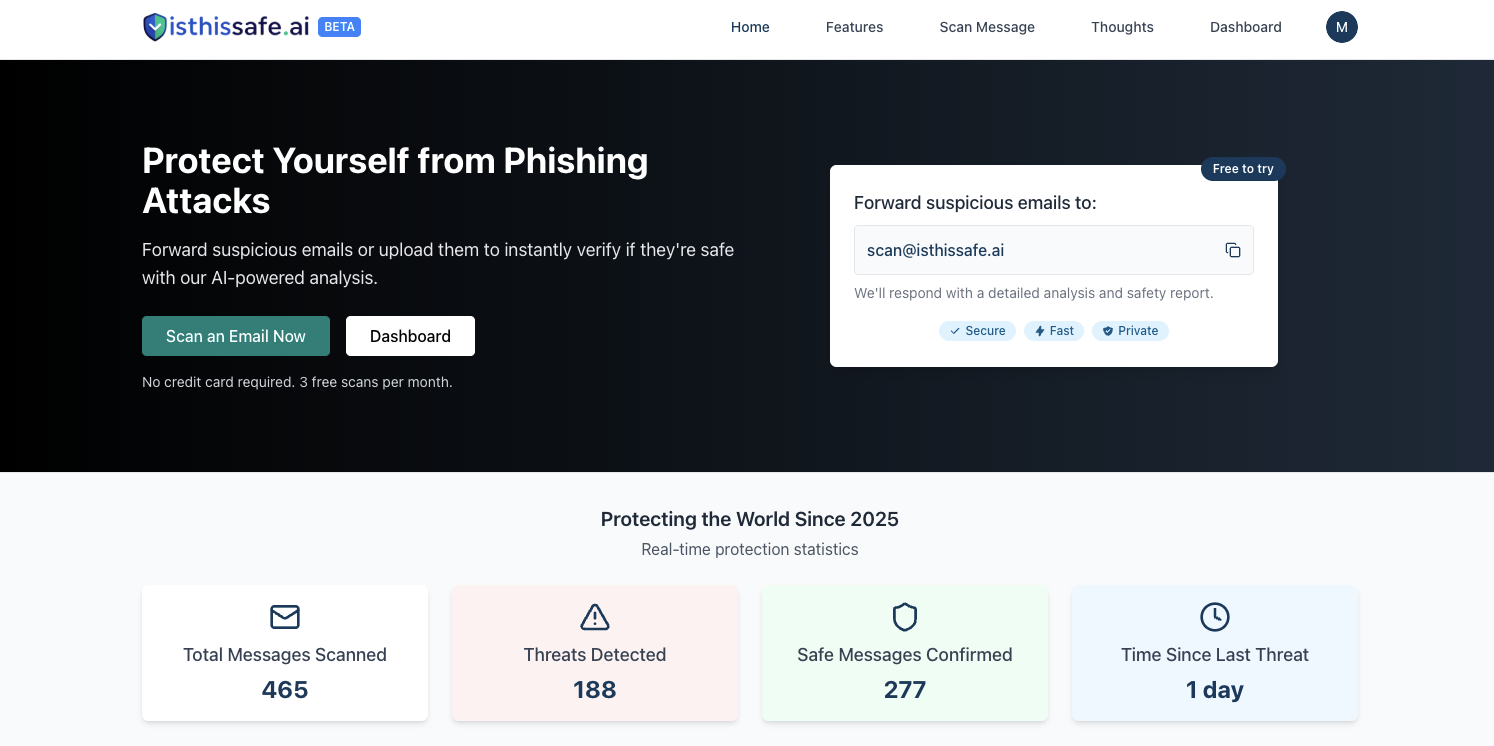Click the Time Since Last Threat label
The width and height of the screenshot is (1494, 746).
click(x=1215, y=655)
